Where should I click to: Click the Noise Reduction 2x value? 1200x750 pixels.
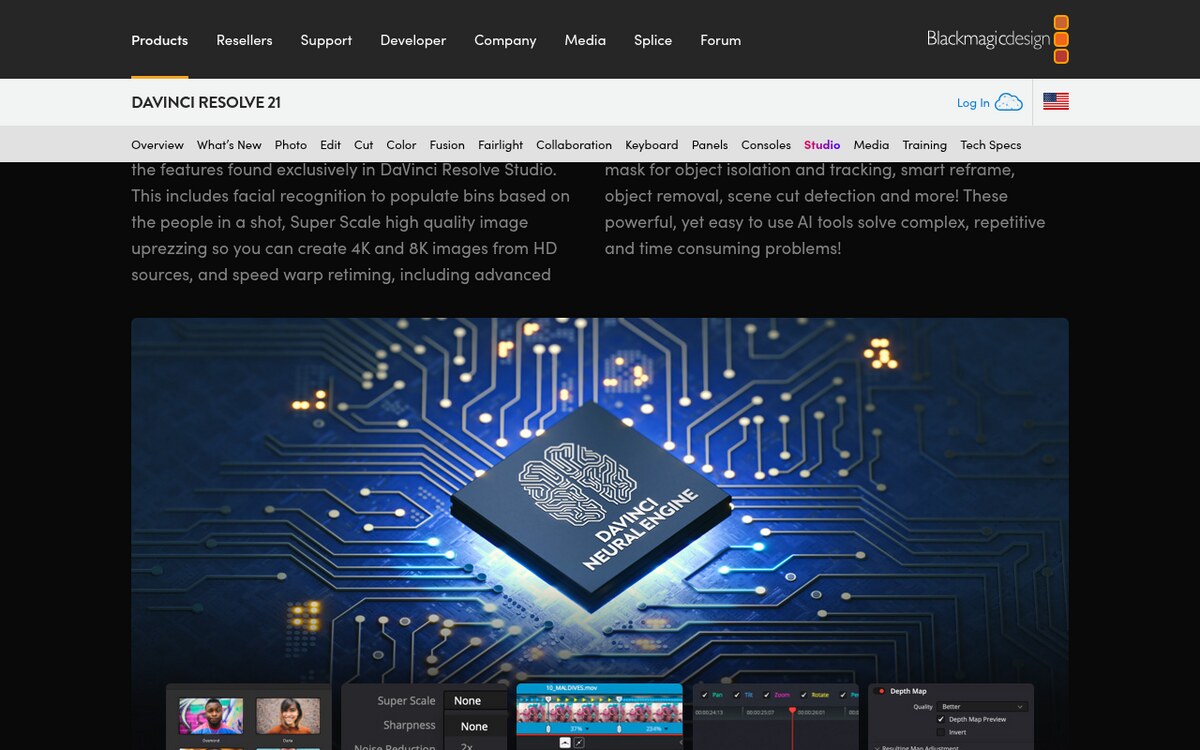(x=467, y=746)
